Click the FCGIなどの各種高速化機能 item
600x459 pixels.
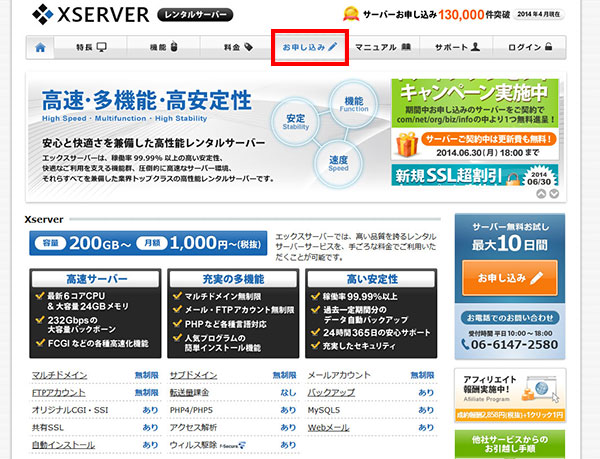tap(92, 343)
